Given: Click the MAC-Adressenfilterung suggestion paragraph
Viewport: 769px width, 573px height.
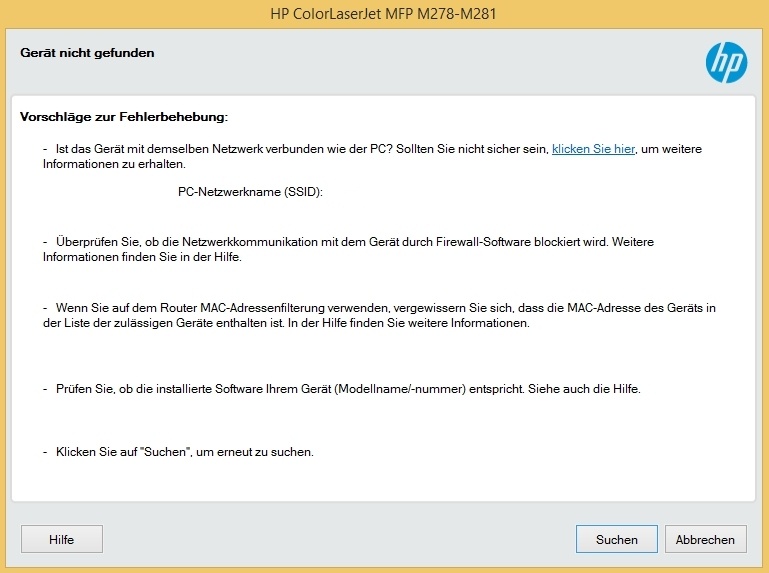Looking at the screenshot, I should (379, 315).
